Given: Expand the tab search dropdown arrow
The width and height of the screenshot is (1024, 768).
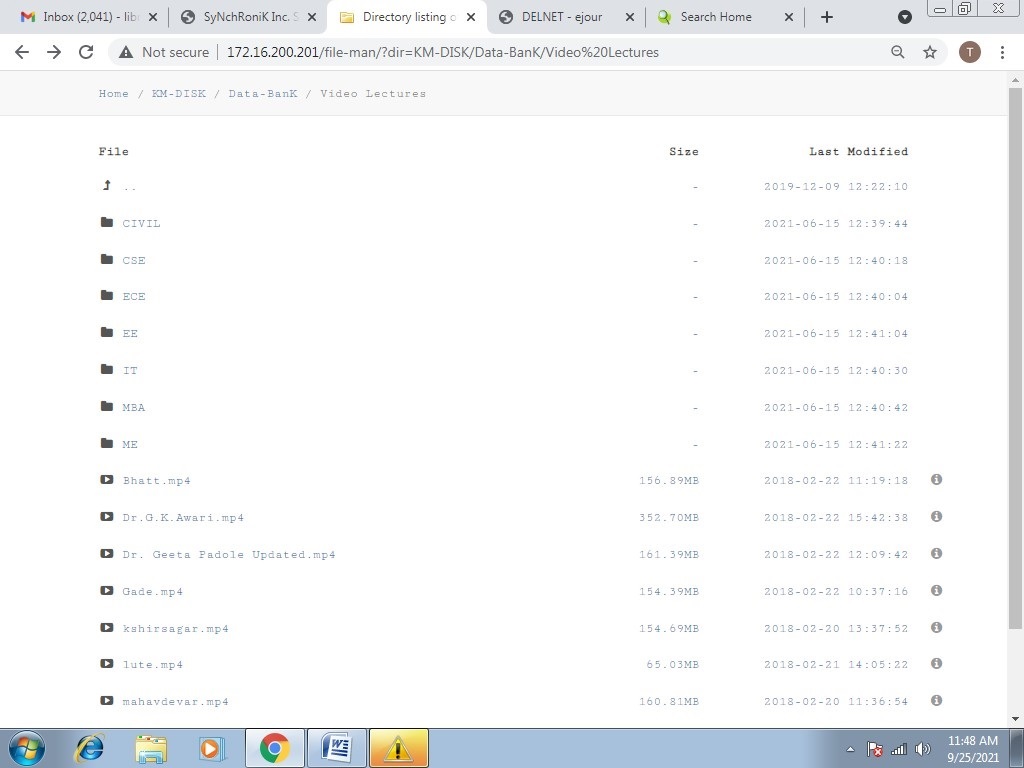Looking at the screenshot, I should (904, 17).
